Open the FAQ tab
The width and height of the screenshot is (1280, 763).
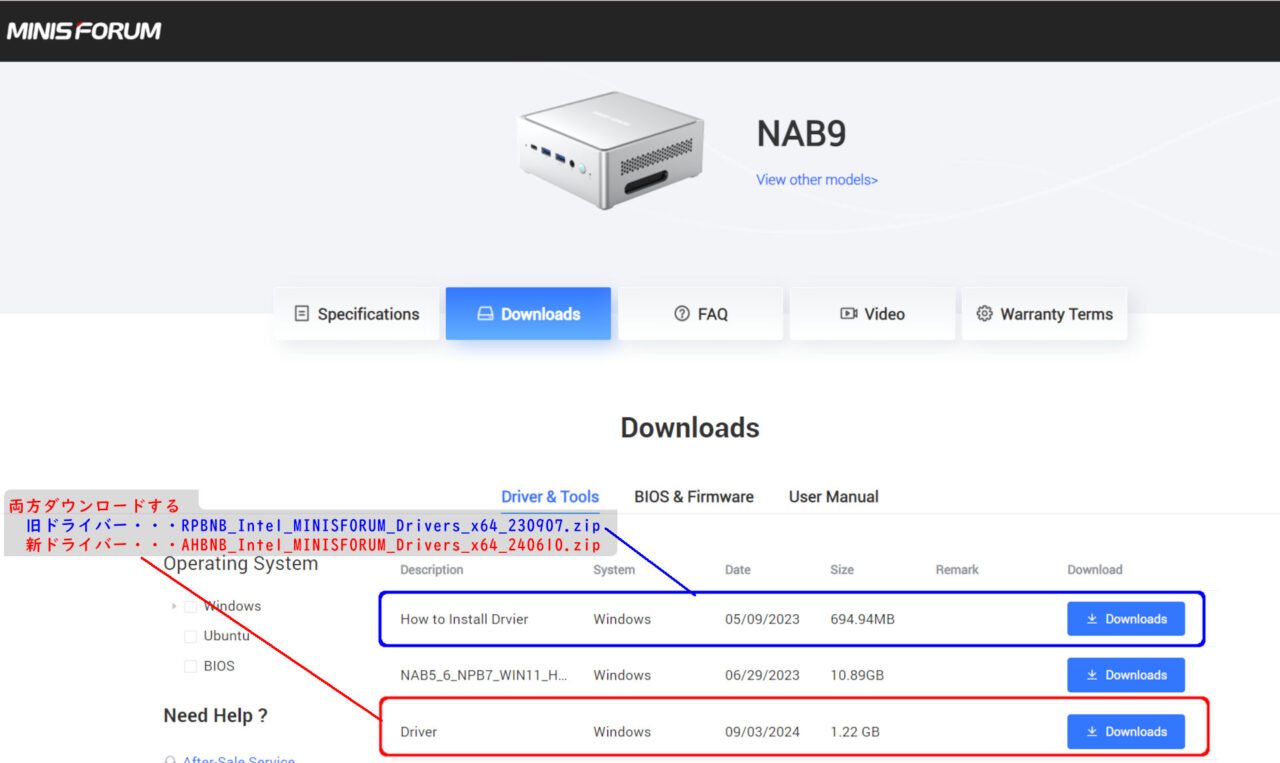(x=700, y=314)
